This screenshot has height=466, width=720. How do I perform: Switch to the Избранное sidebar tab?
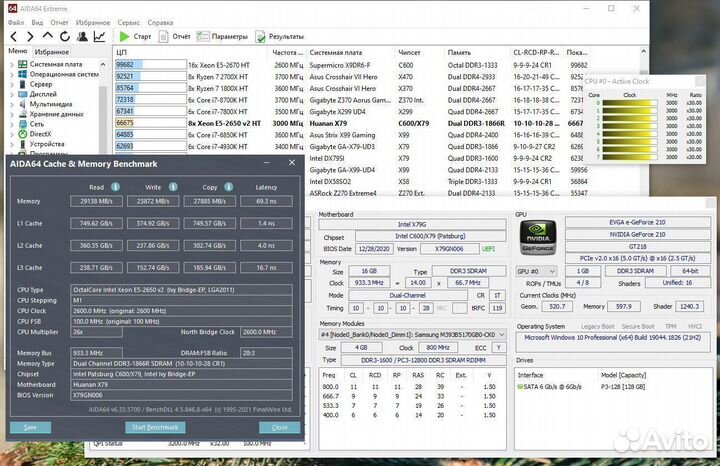tap(52, 52)
